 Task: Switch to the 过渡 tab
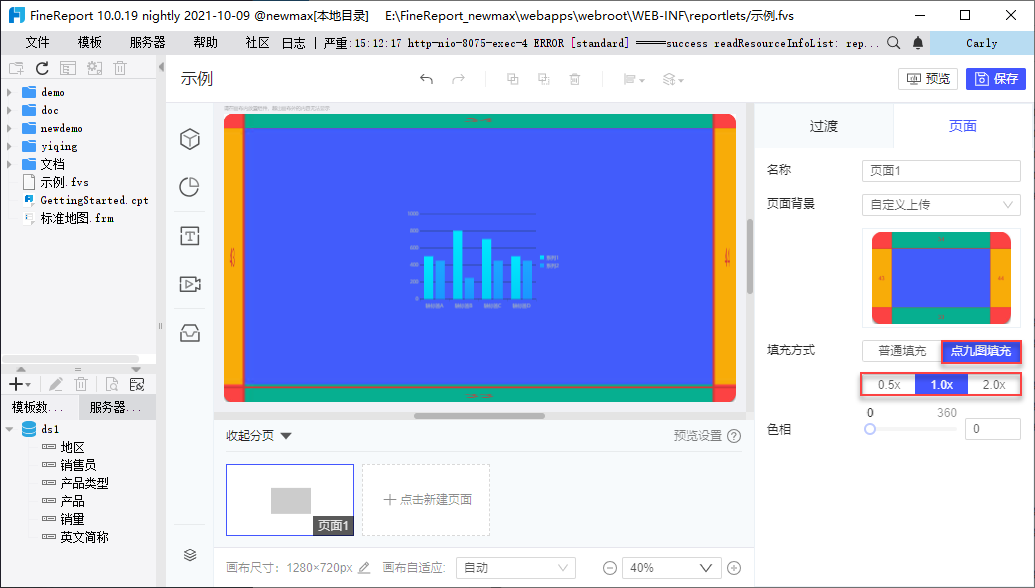tap(824, 126)
